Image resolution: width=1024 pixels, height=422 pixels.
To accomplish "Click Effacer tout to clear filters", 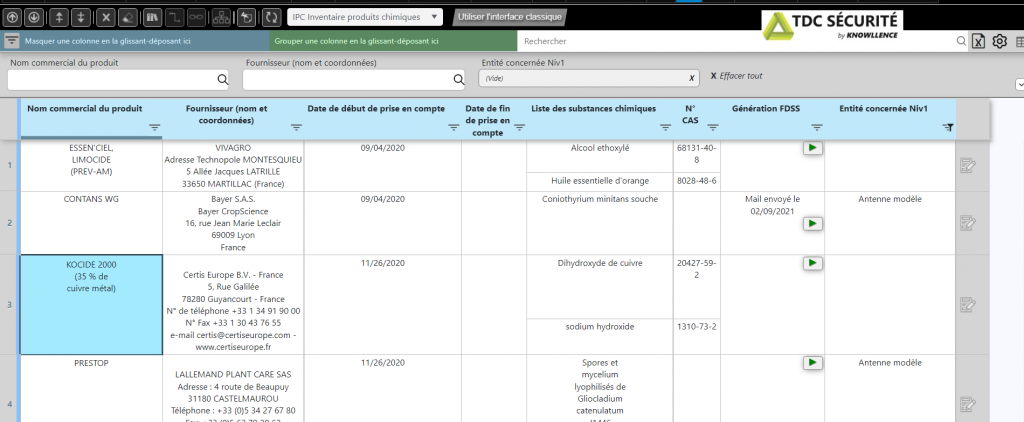I will 736,76.
